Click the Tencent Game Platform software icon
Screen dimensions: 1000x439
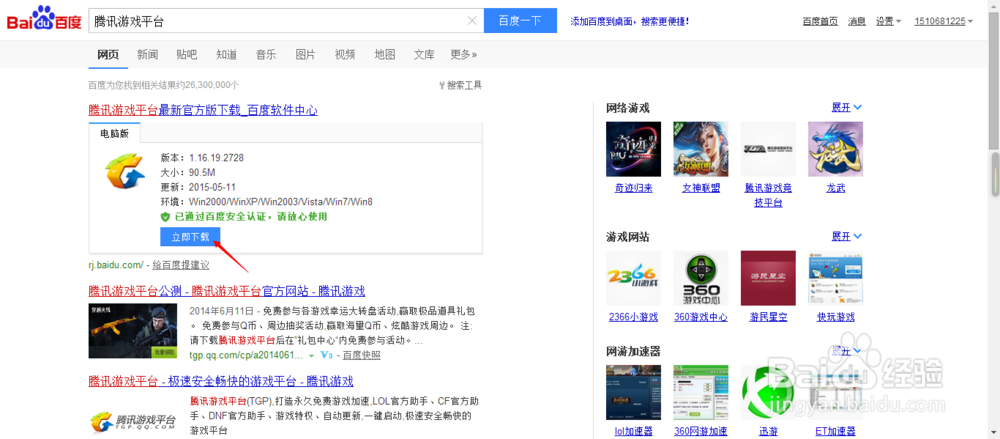point(125,173)
